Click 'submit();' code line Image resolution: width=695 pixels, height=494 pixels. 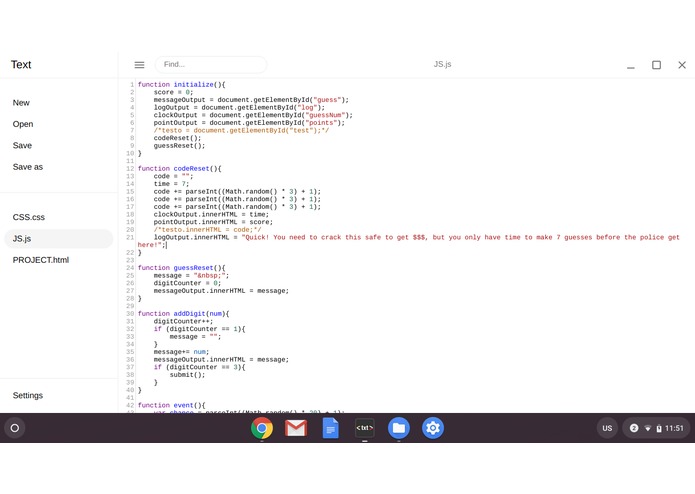[x=187, y=375]
